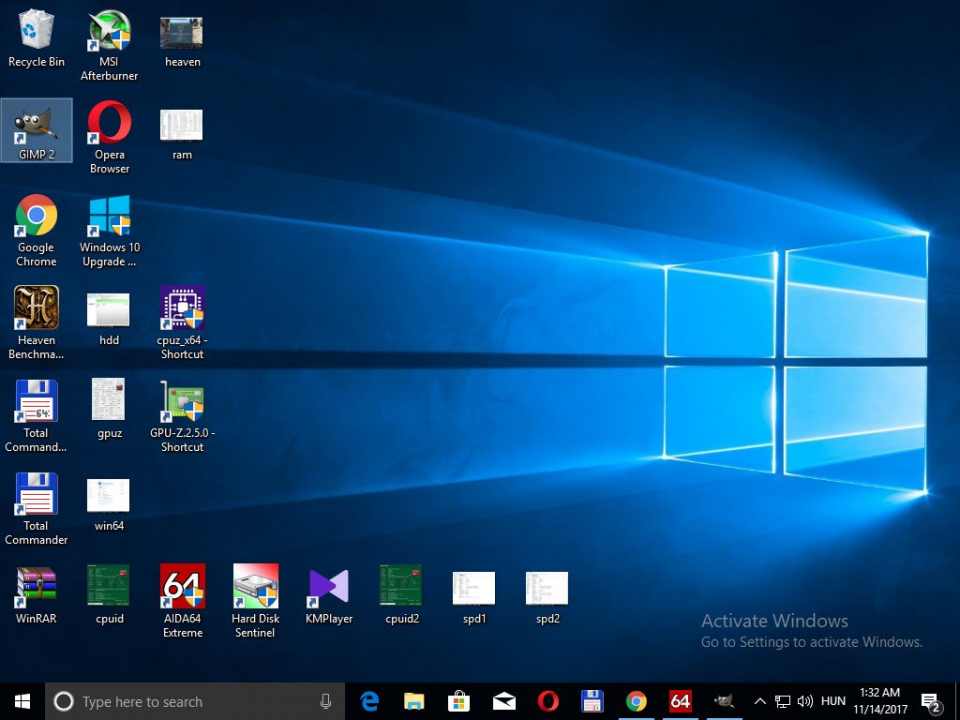The image size is (960, 720).
Task: Open the volume control tray icon
Action: pyautogui.click(x=805, y=701)
